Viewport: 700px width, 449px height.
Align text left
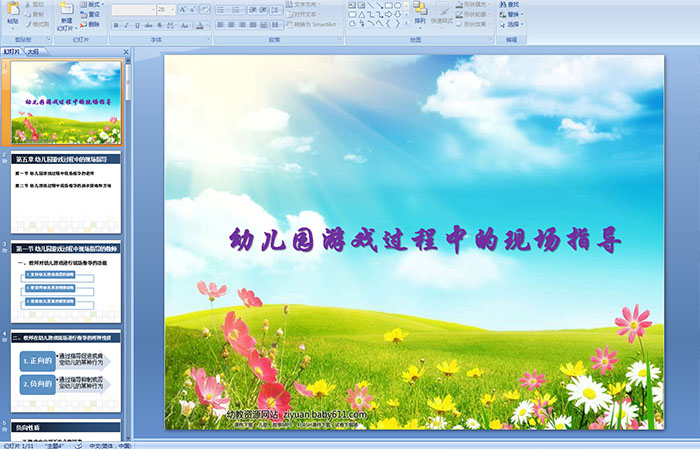221,25
